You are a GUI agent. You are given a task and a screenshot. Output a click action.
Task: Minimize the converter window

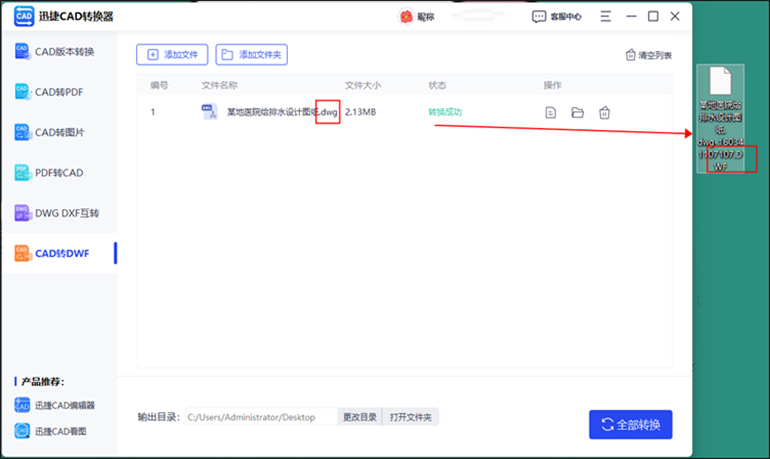[631, 16]
